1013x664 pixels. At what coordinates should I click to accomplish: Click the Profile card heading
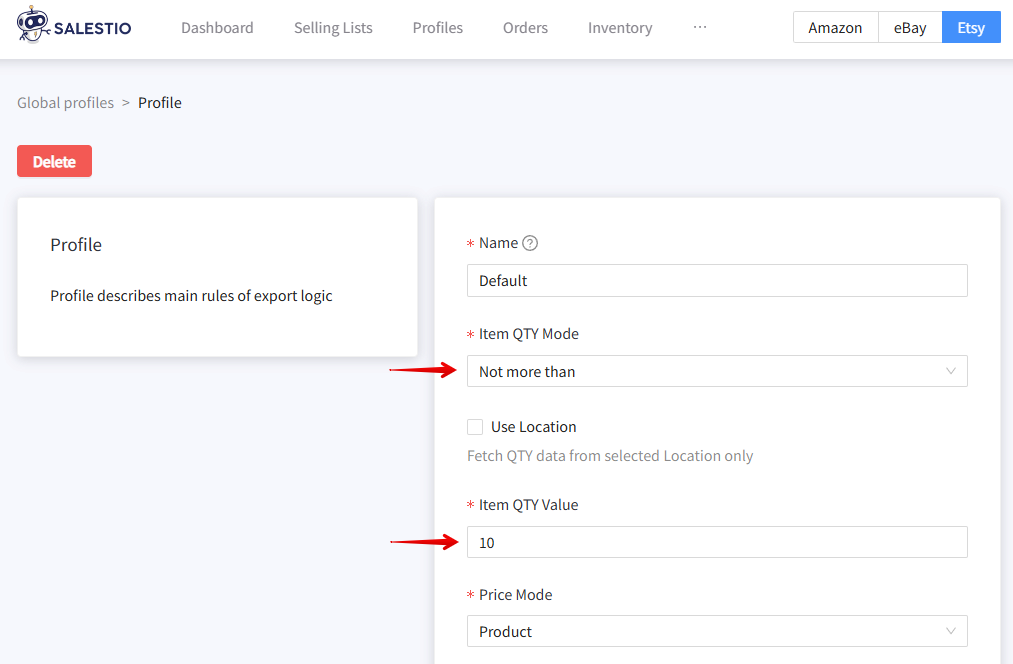coord(76,245)
